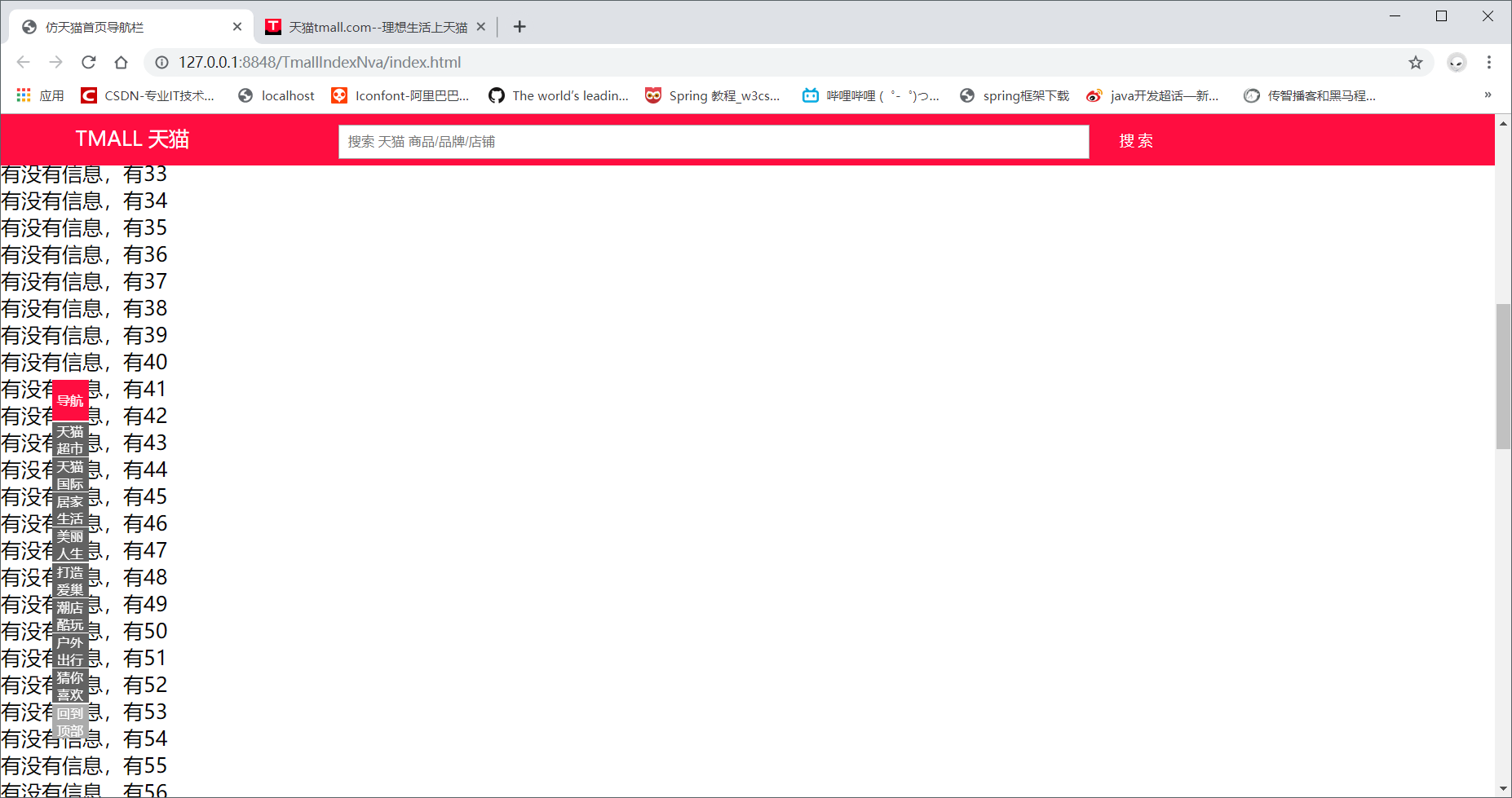
Task: Click the scrollbar up arrow
Action: (x=1503, y=123)
